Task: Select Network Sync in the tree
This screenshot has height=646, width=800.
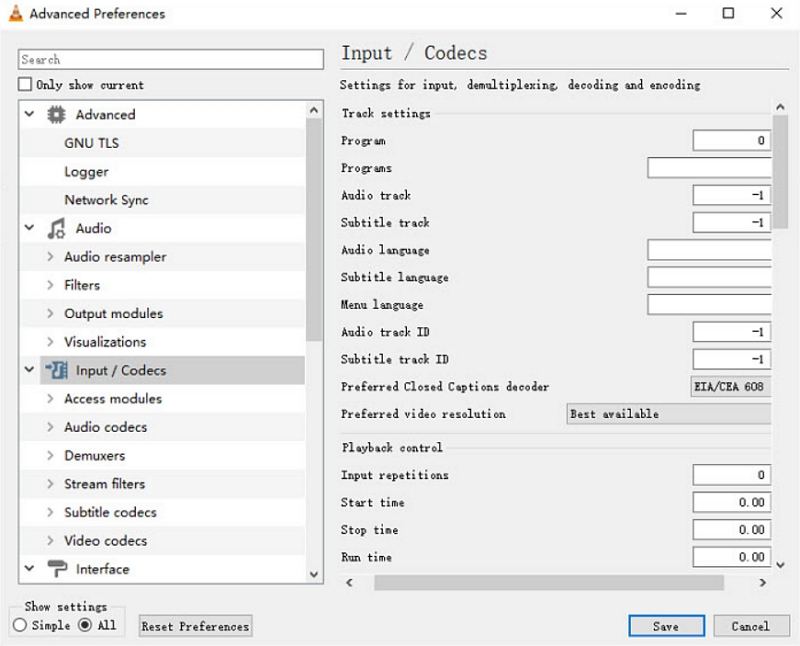Action: [x=106, y=200]
